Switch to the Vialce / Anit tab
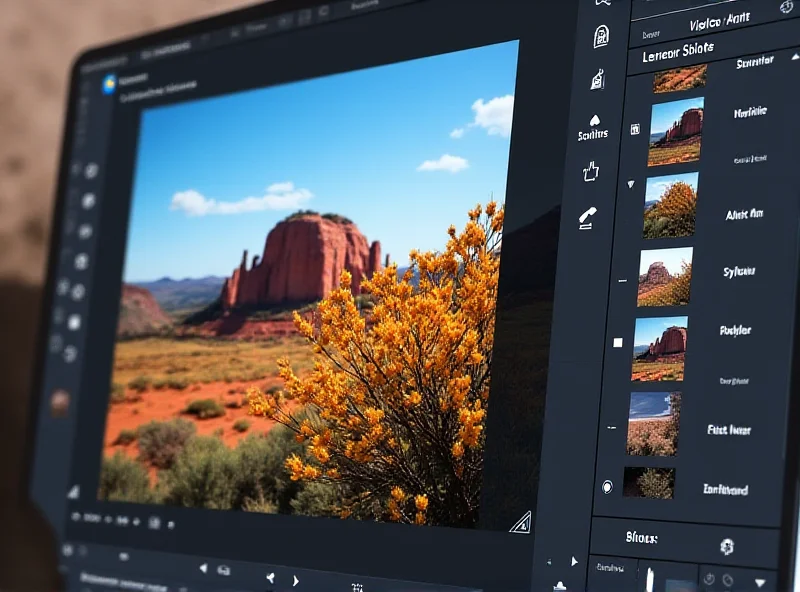The height and width of the screenshot is (592, 800). (720, 22)
